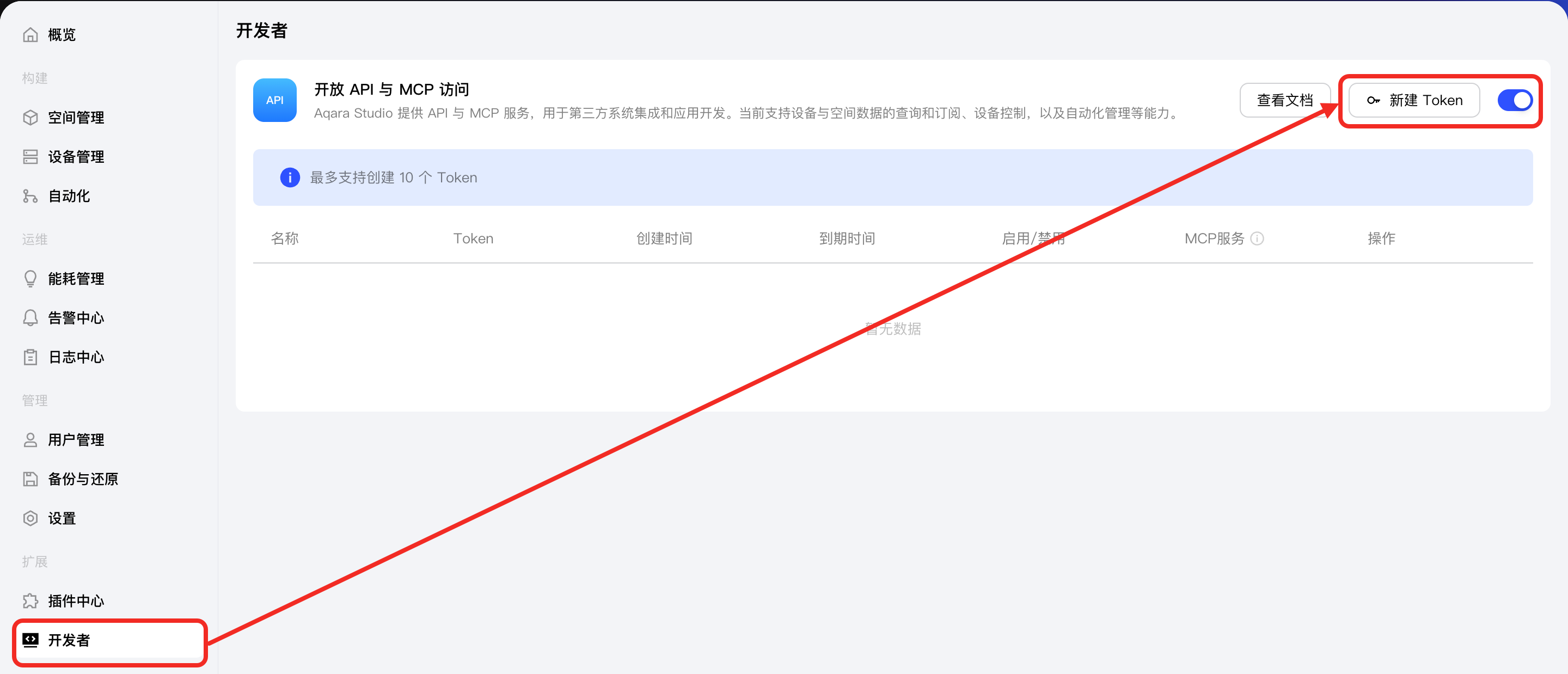
Task: Click the Token column header
Action: coord(474,238)
